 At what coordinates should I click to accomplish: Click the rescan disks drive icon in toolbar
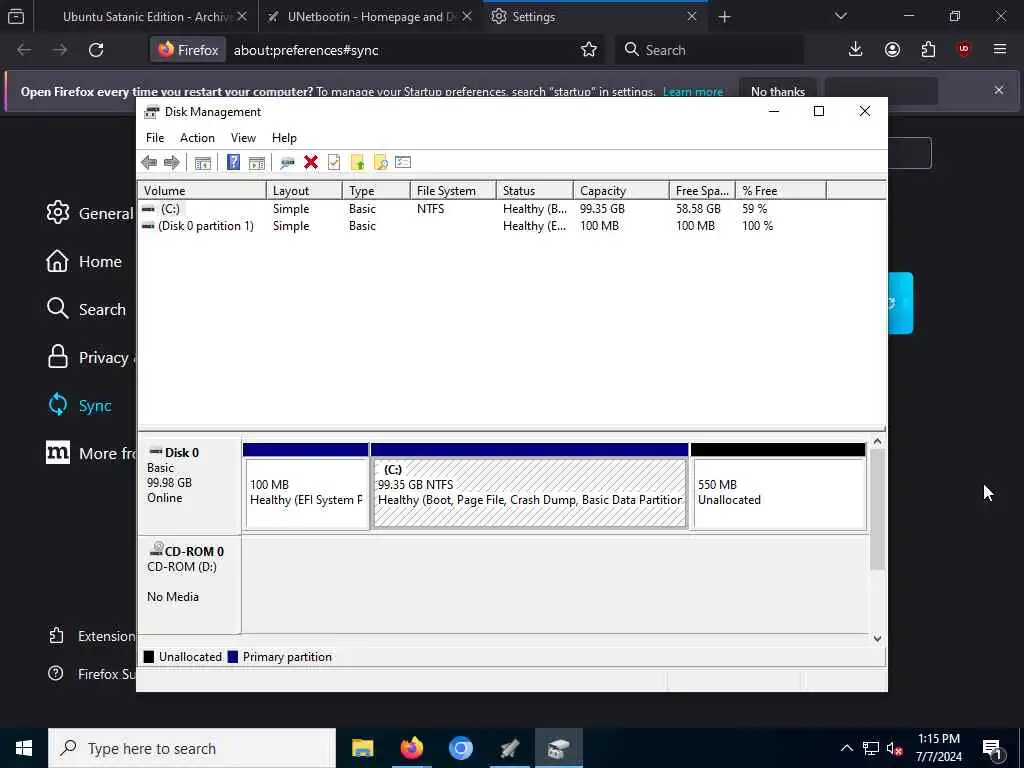point(287,163)
